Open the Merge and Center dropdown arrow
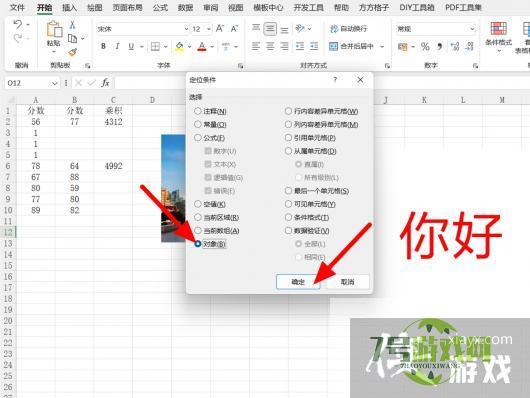Screen dimensions: 530x398 tap(382, 46)
